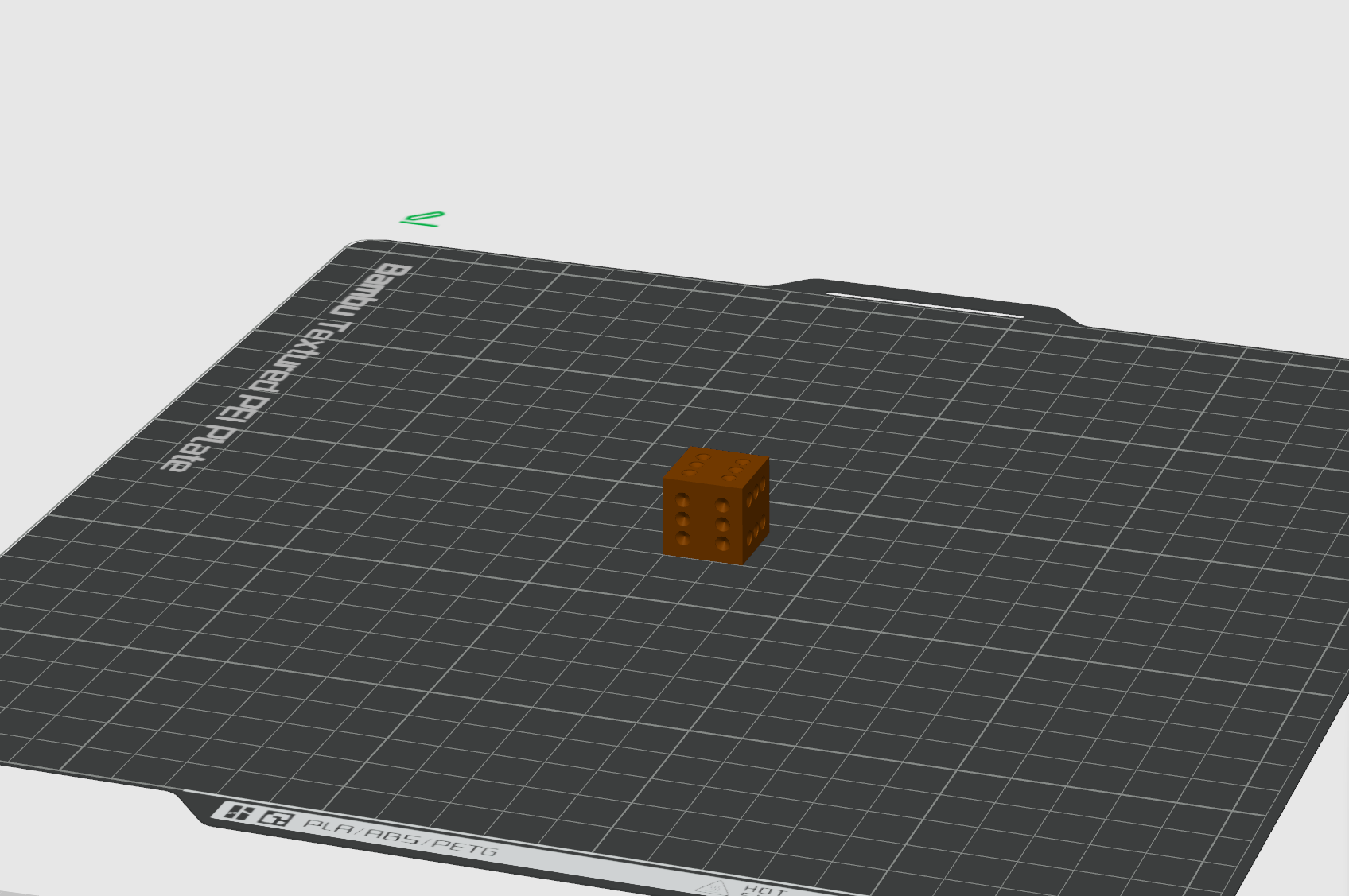Viewport: 1349px width, 896px height.
Task: Click the green plate name edit icon
Action: [422, 219]
